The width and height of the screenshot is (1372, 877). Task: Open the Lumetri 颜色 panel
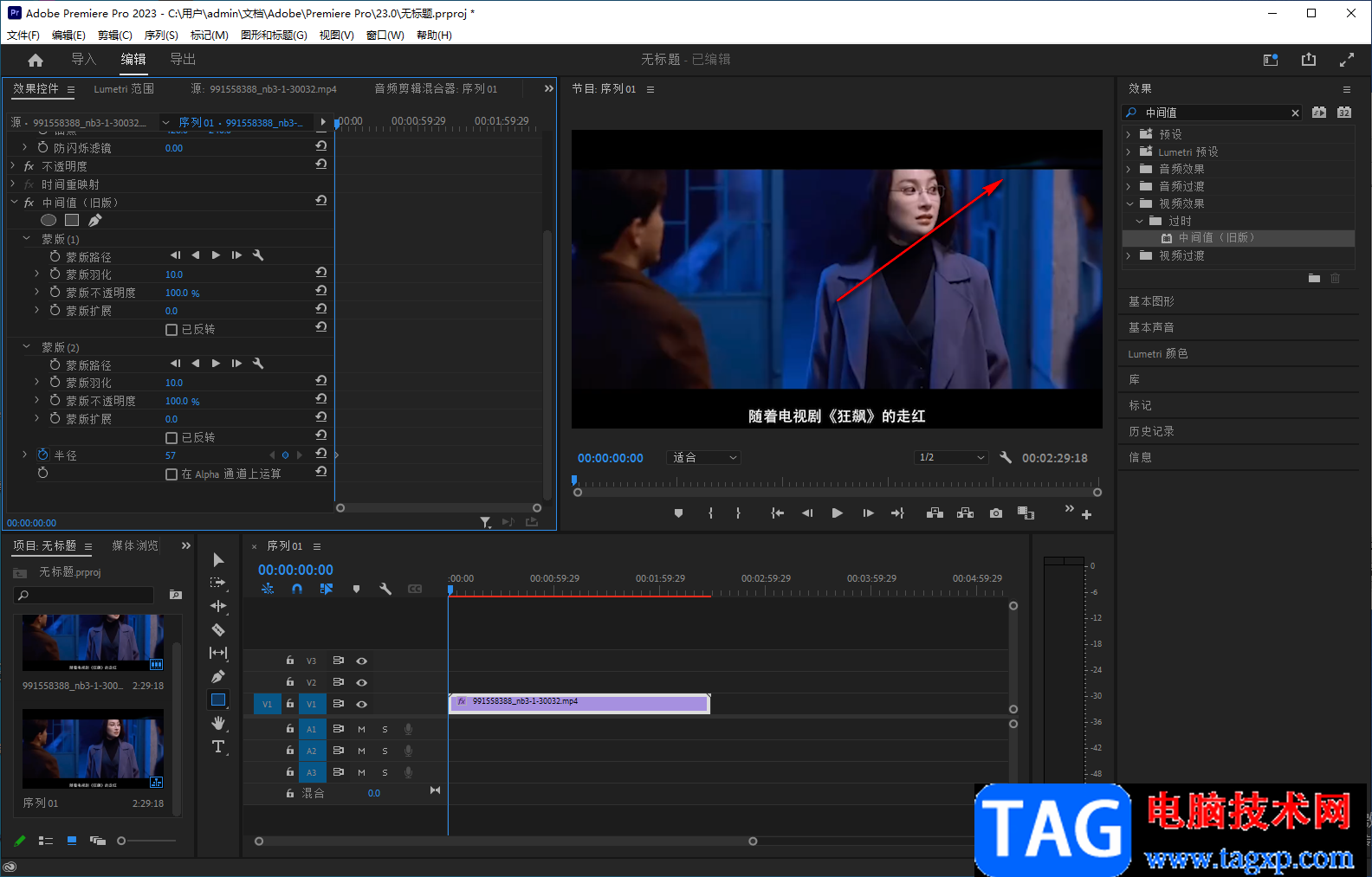pyautogui.click(x=1158, y=353)
